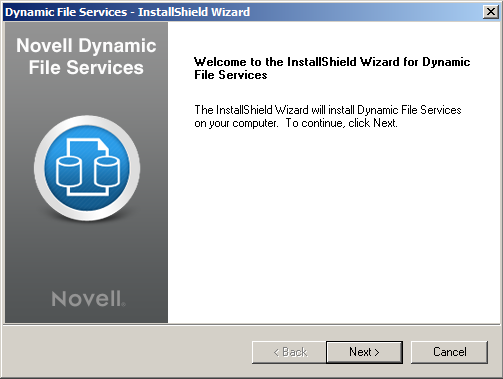Image resolution: width=503 pixels, height=379 pixels.
Task: Click the paragraph describing the installation
Action: [328, 116]
